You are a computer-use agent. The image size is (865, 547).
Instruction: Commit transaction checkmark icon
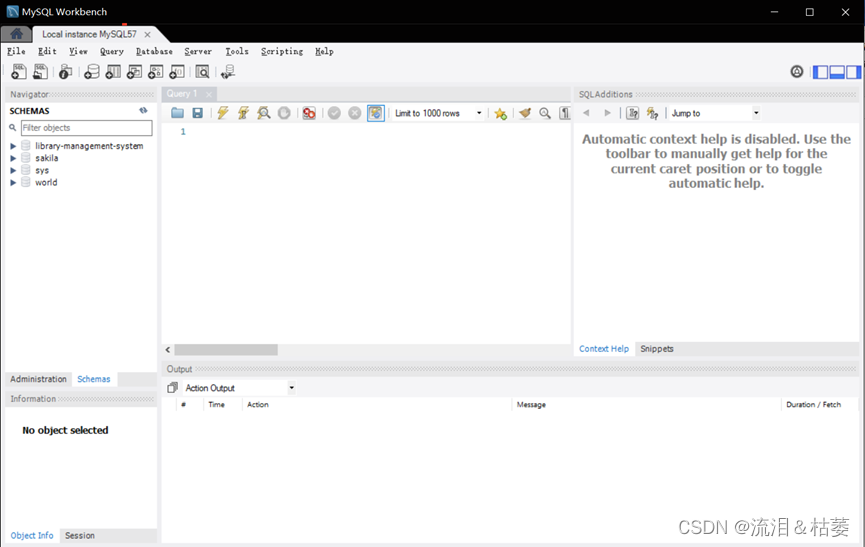334,113
